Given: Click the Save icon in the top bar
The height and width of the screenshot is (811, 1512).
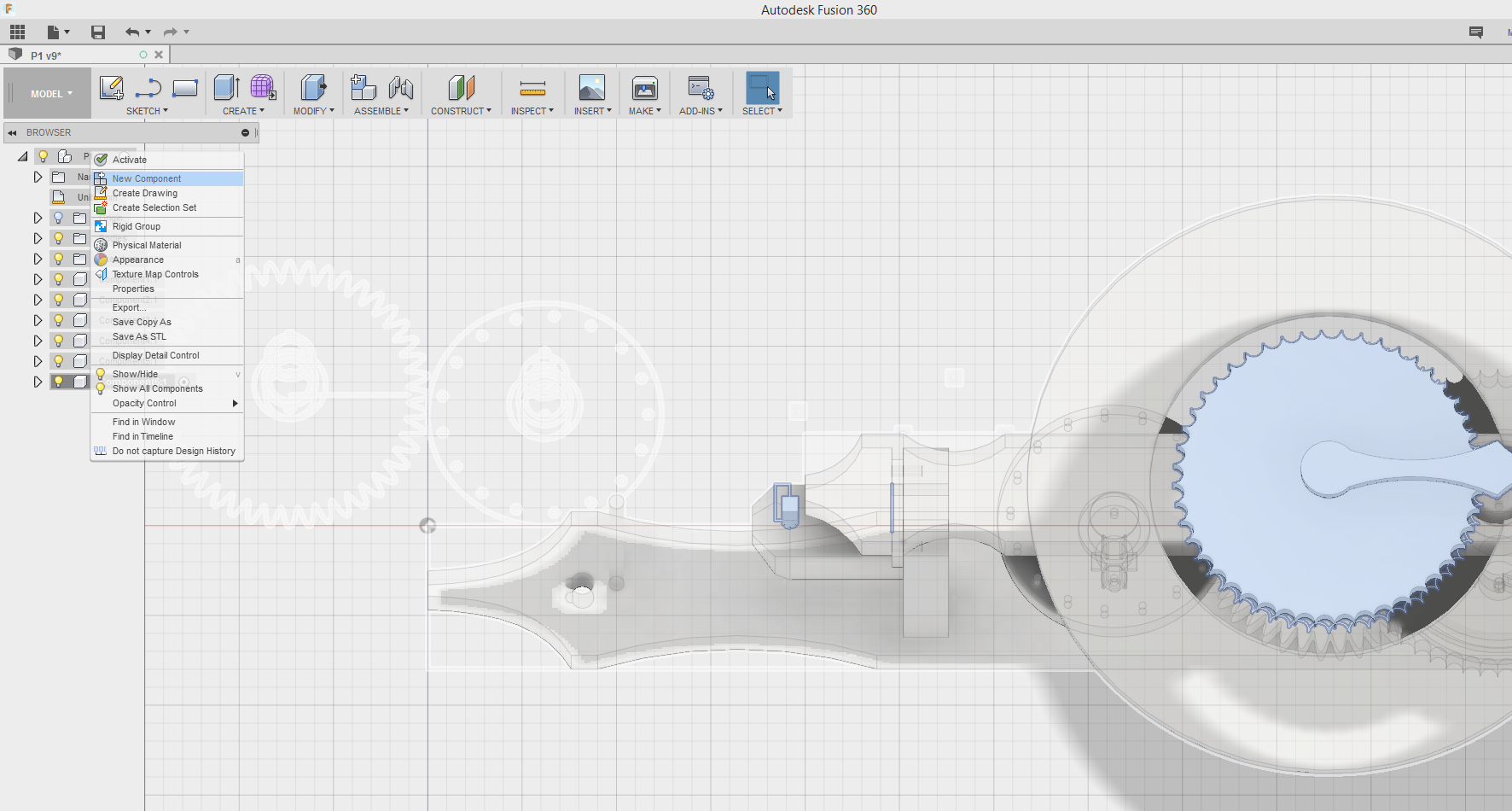Looking at the screenshot, I should (98, 32).
